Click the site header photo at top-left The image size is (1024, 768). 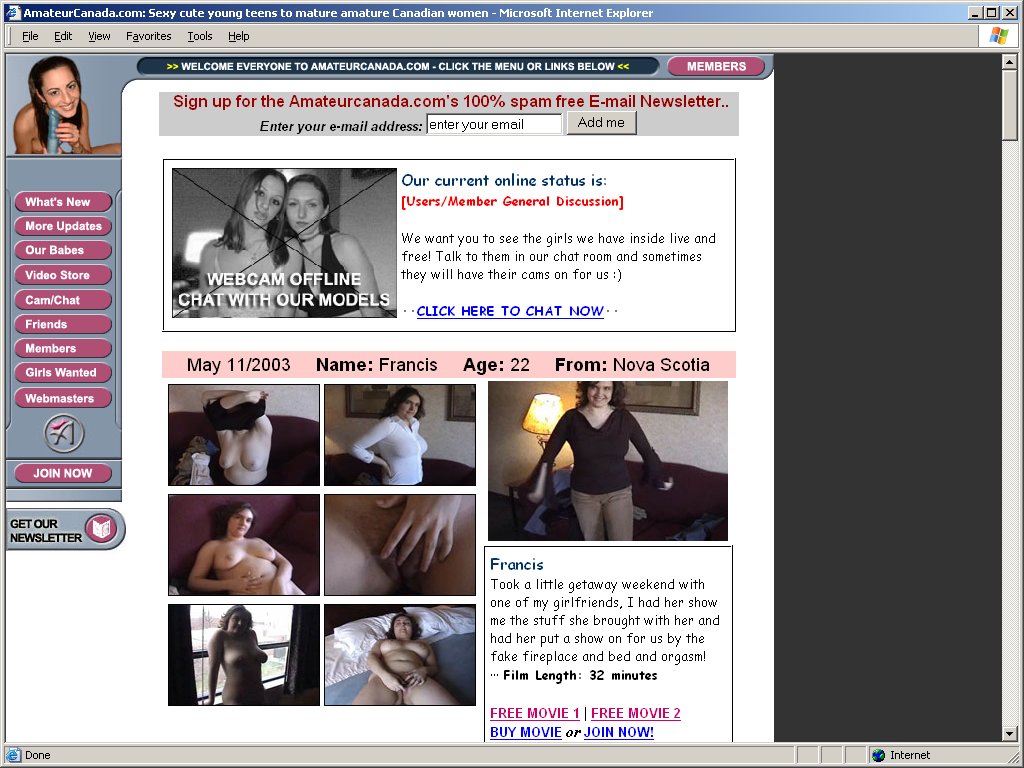coord(63,106)
